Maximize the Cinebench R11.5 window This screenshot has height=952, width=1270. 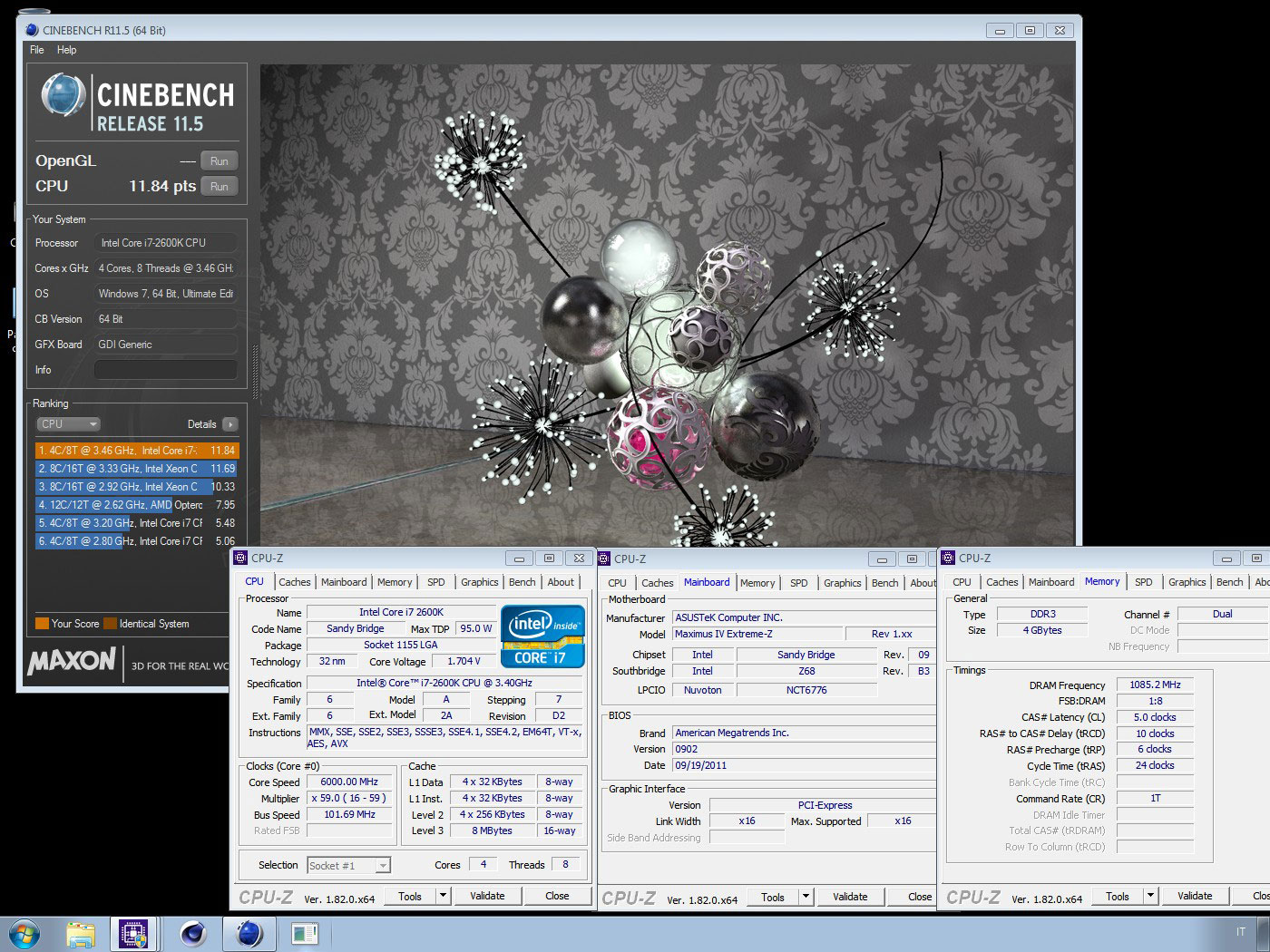pyautogui.click(x=1030, y=30)
